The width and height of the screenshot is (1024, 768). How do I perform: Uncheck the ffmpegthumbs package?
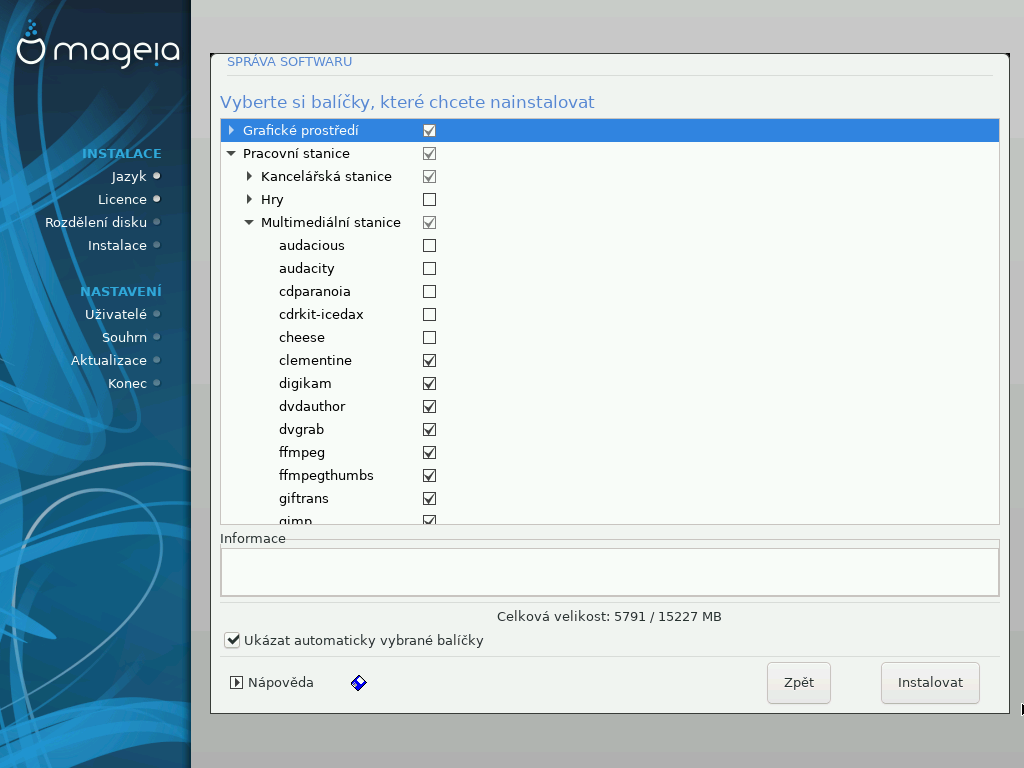[x=429, y=475]
